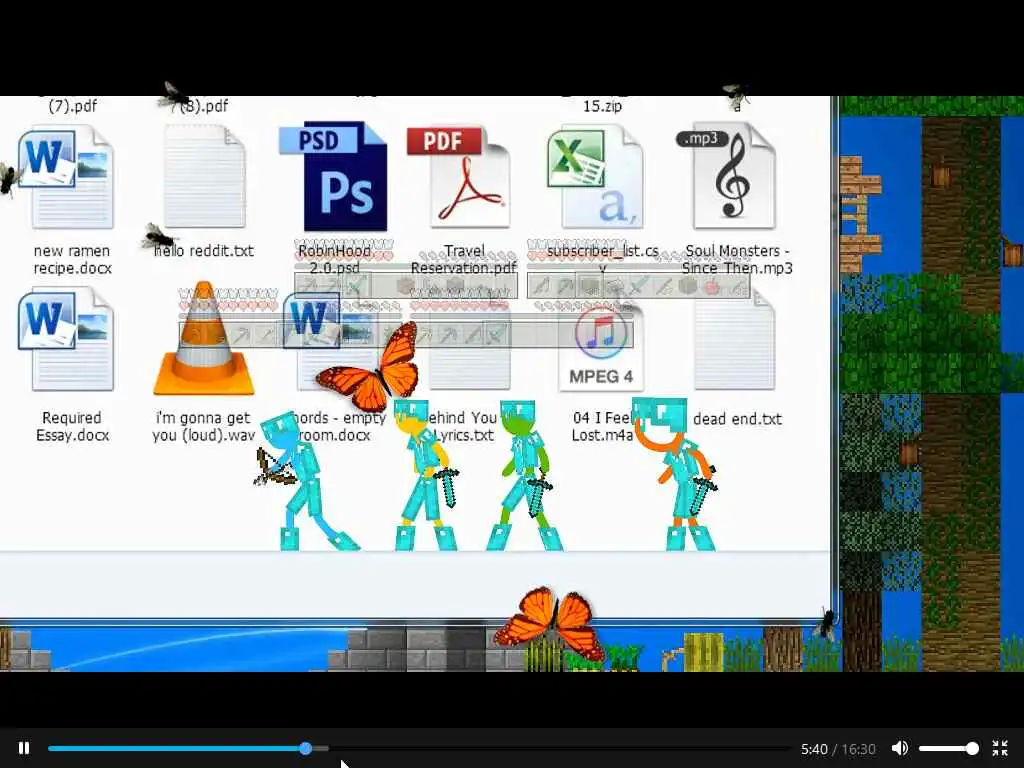Image resolution: width=1024 pixels, height=768 pixels.
Task: Select the 'dead end.txt' file name
Action: click(x=737, y=419)
